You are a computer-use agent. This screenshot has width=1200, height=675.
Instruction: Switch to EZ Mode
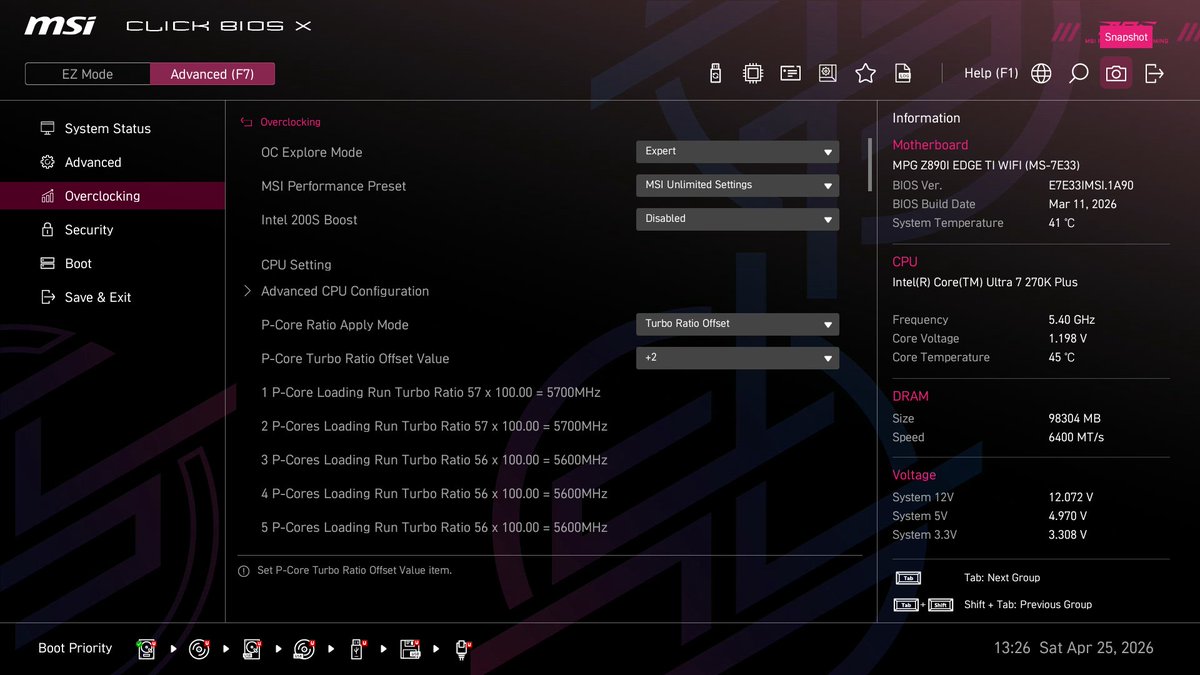(x=87, y=74)
